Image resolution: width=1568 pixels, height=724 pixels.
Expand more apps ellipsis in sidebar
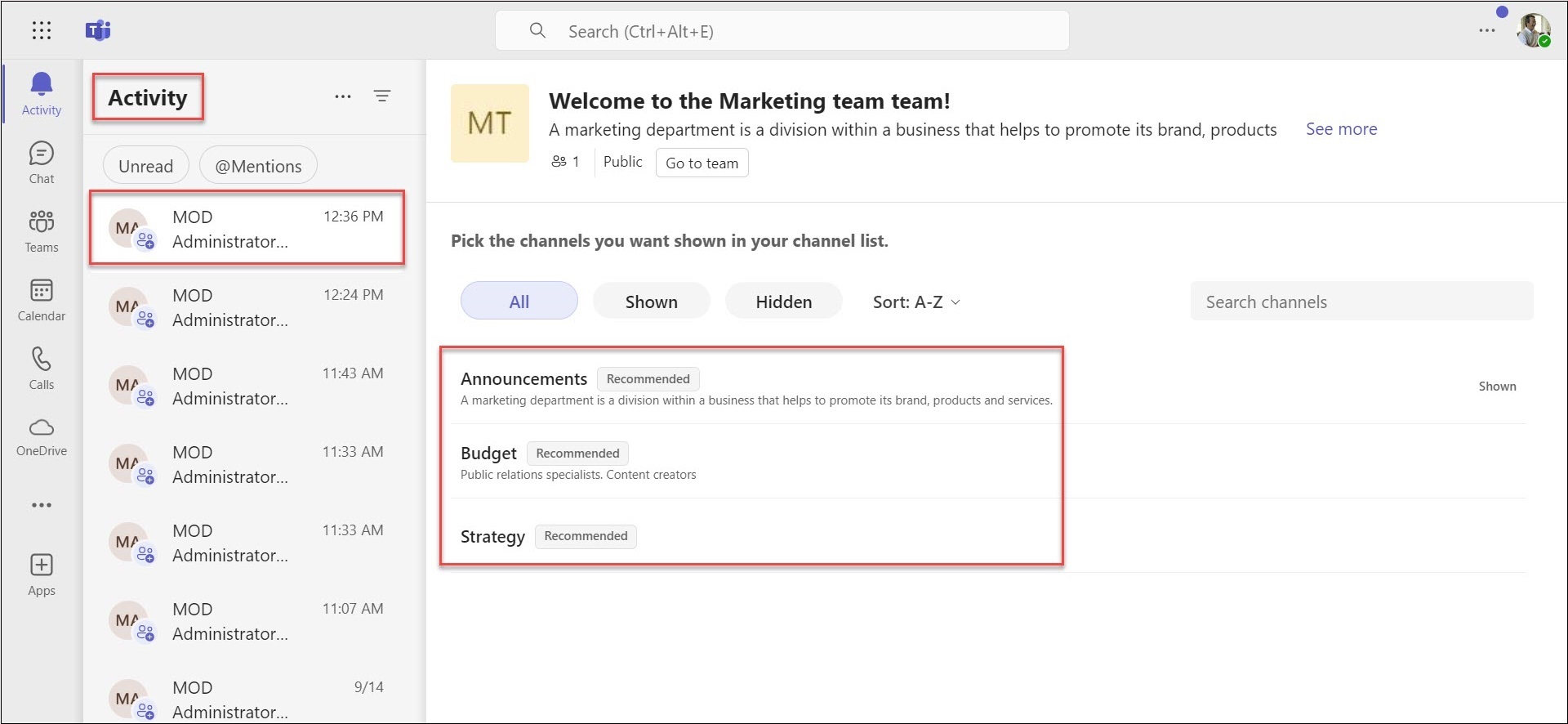42,505
